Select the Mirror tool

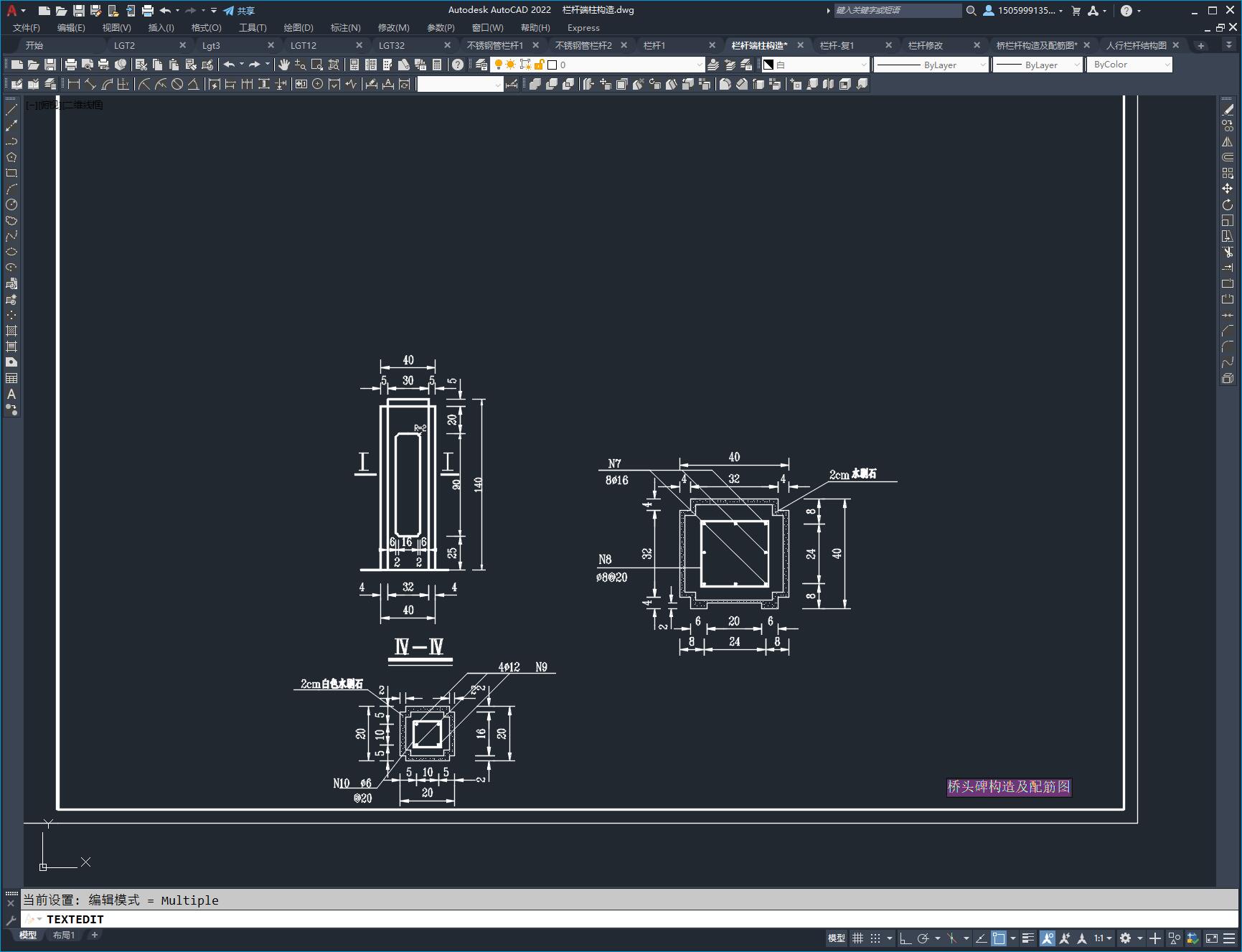1228,141
